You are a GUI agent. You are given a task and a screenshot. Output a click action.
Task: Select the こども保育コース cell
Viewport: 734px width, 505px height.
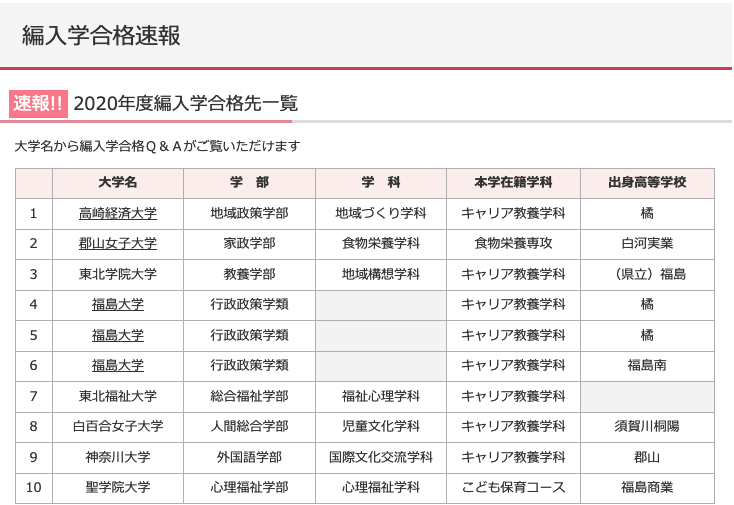pyautogui.click(x=513, y=487)
